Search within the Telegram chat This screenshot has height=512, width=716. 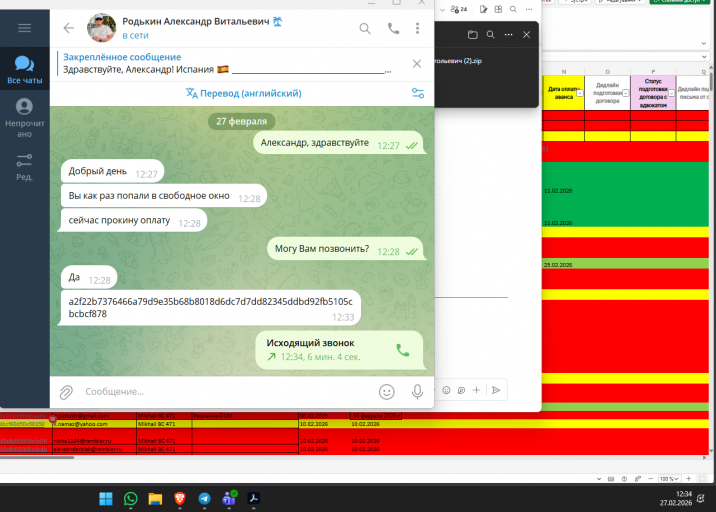click(365, 29)
